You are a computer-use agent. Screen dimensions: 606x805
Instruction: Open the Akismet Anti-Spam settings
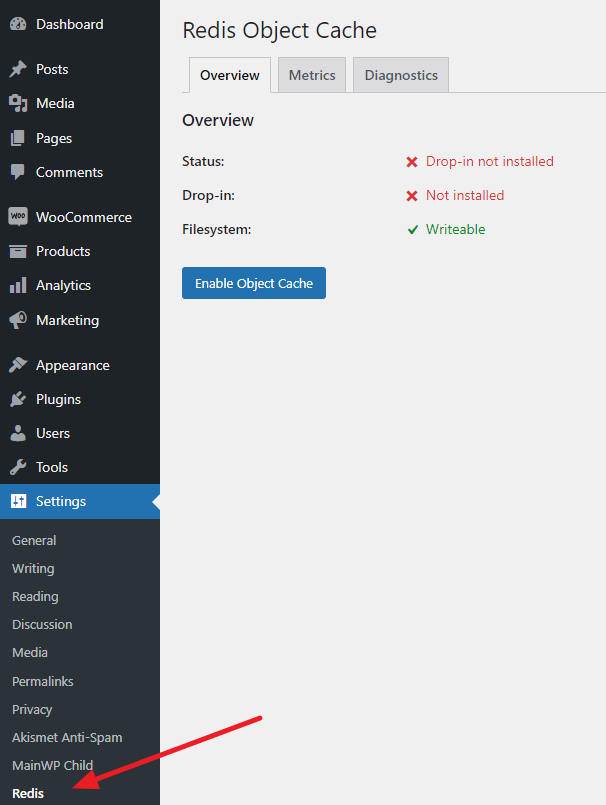pyautogui.click(x=67, y=737)
